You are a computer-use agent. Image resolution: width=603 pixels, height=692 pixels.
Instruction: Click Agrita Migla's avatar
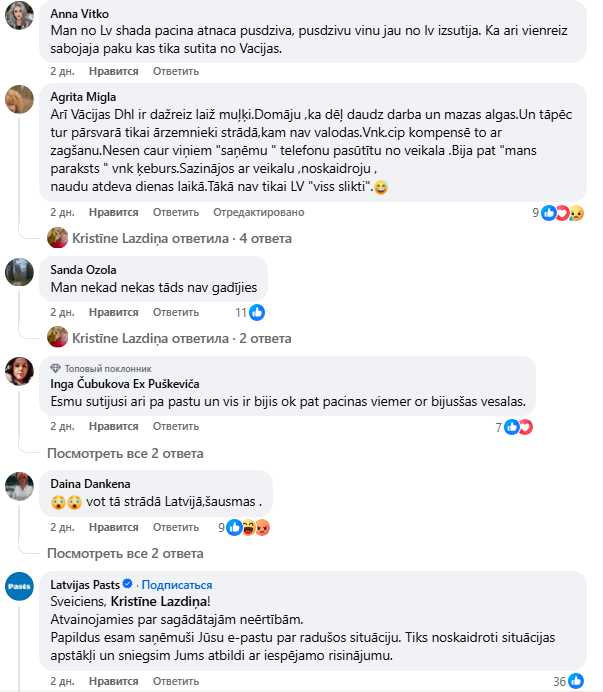point(20,100)
